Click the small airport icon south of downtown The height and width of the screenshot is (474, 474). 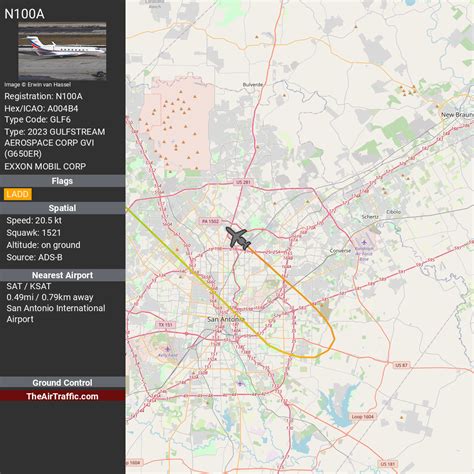point(240,384)
